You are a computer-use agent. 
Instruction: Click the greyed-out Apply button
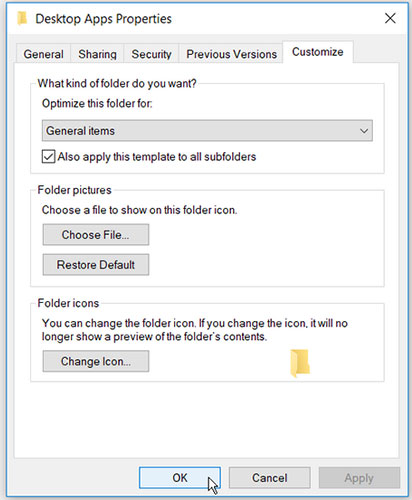click(359, 478)
